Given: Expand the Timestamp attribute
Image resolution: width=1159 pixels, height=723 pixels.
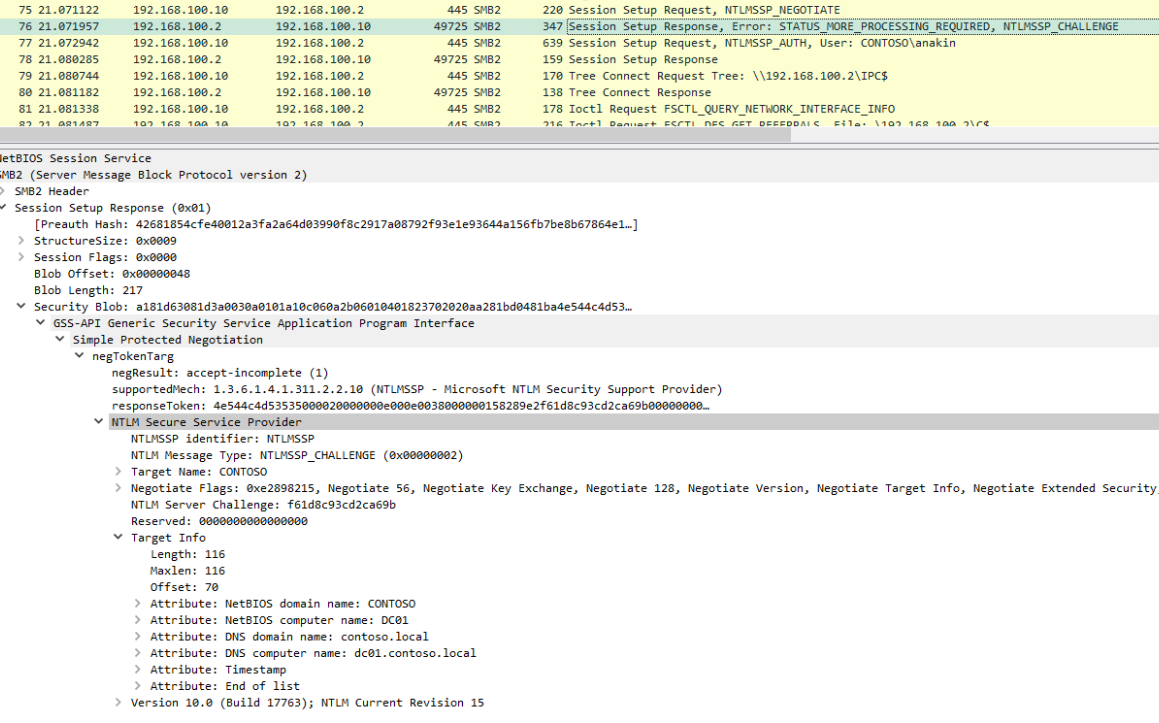Looking at the screenshot, I should click(138, 670).
